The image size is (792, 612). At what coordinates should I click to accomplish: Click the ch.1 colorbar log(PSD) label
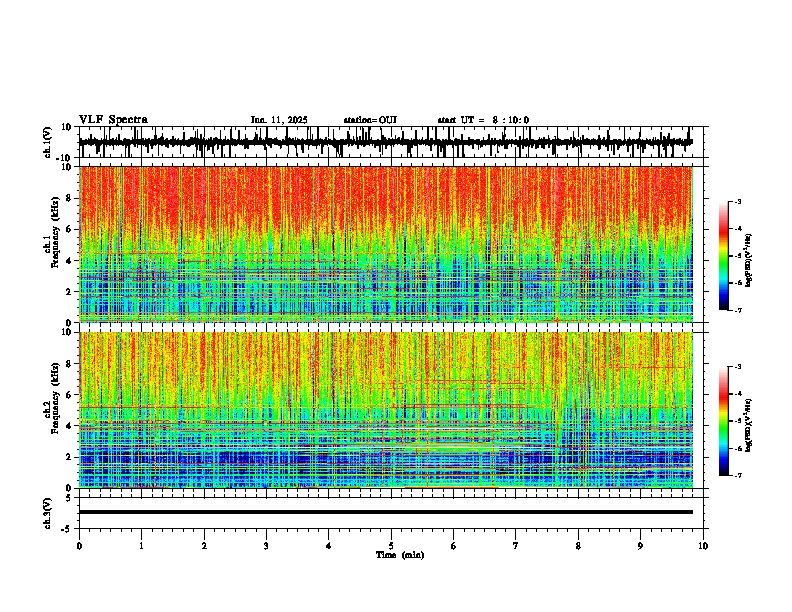pos(749,261)
